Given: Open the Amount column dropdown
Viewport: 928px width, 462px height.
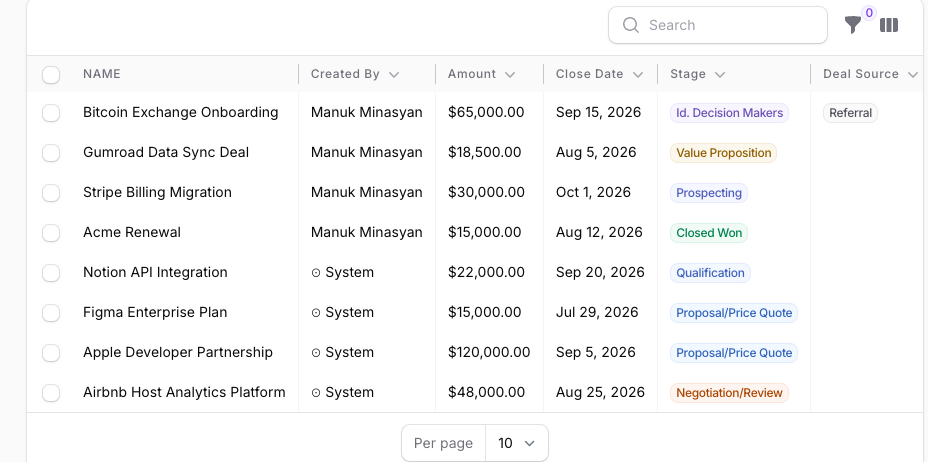Looking at the screenshot, I should point(510,75).
